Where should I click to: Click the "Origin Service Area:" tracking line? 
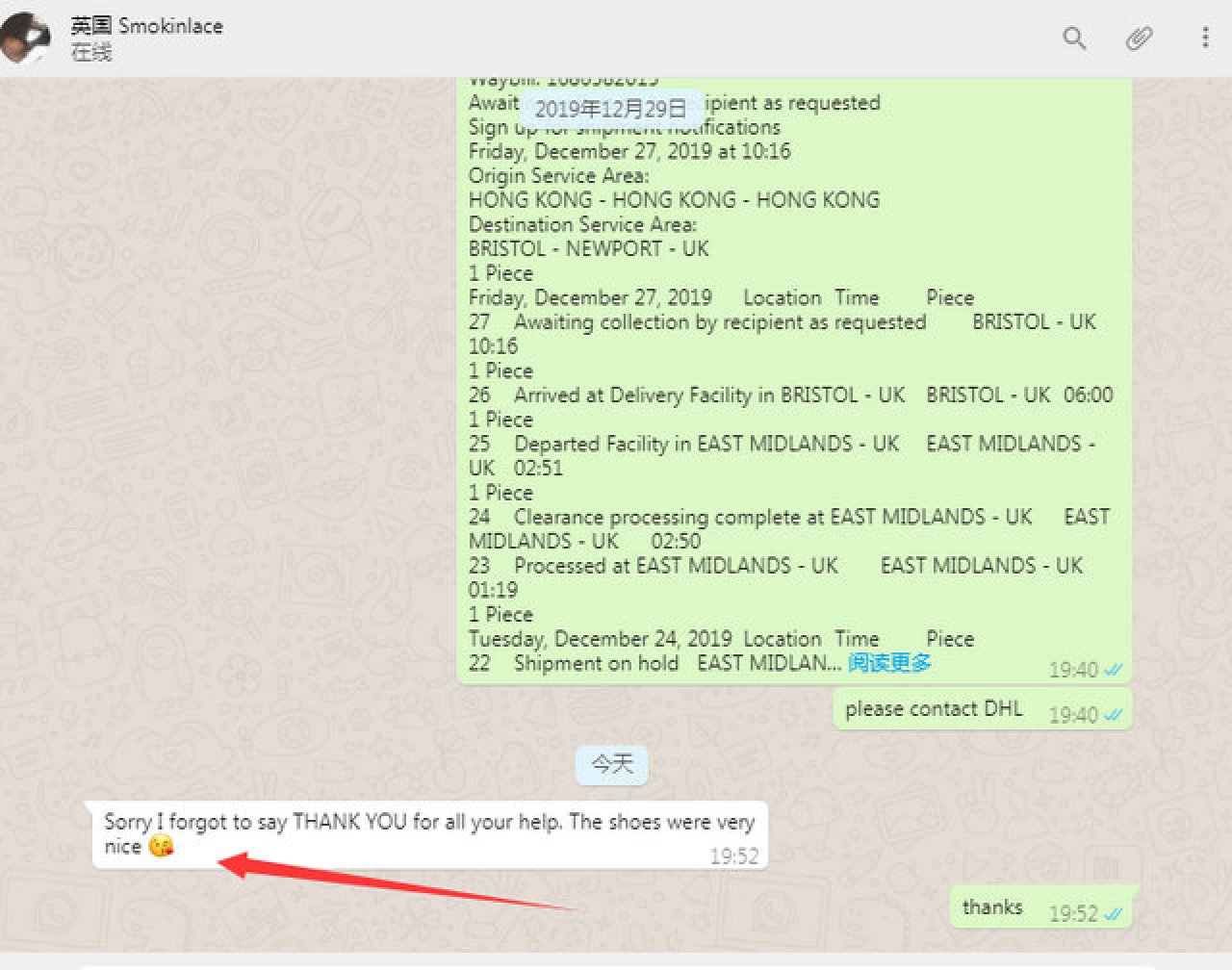coord(558,176)
